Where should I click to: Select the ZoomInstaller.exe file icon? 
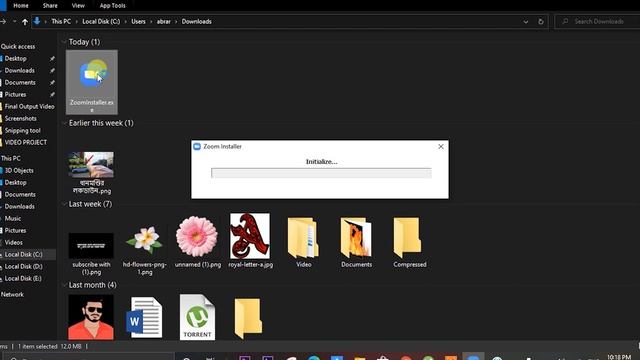coord(92,82)
